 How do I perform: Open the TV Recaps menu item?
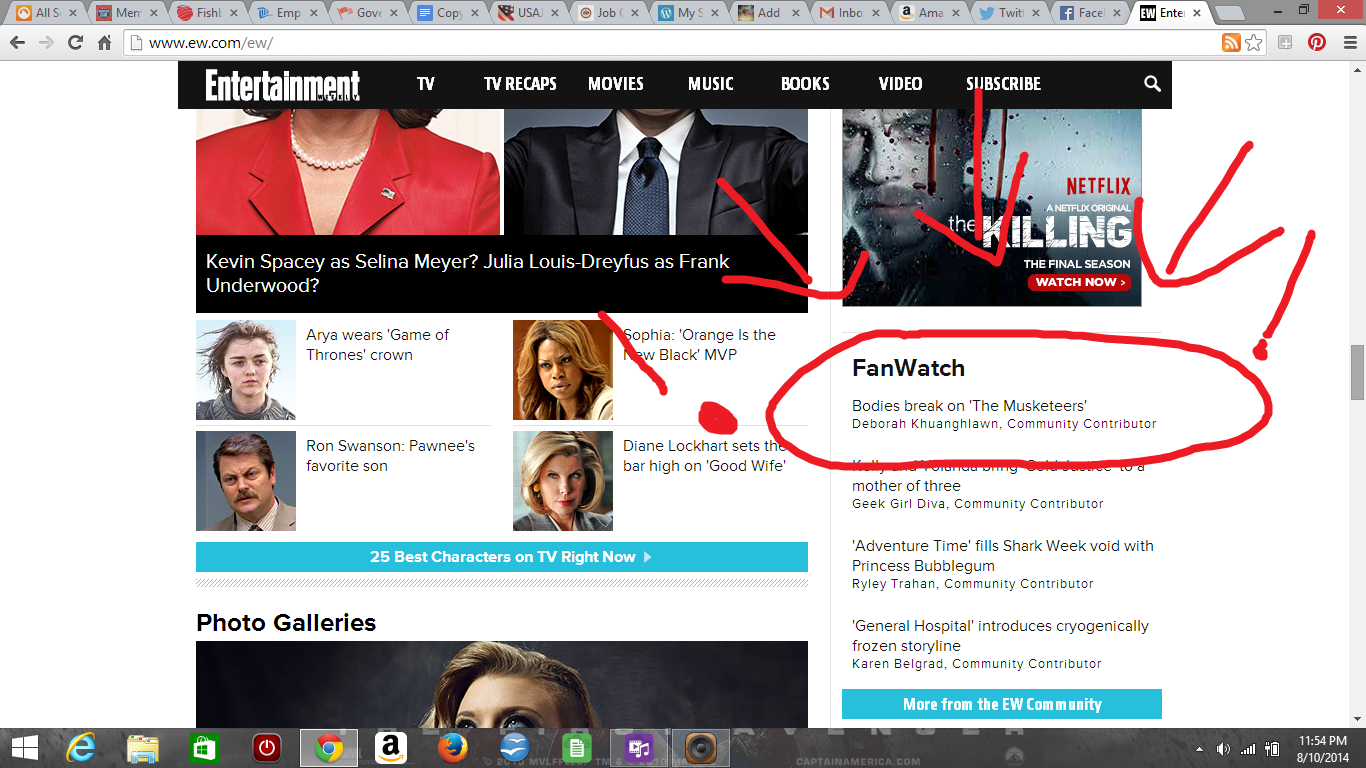pos(520,84)
